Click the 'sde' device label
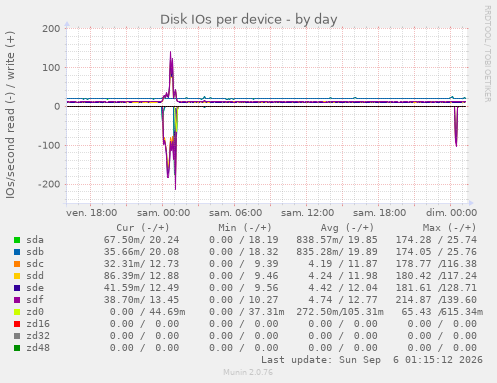 [35, 288]
